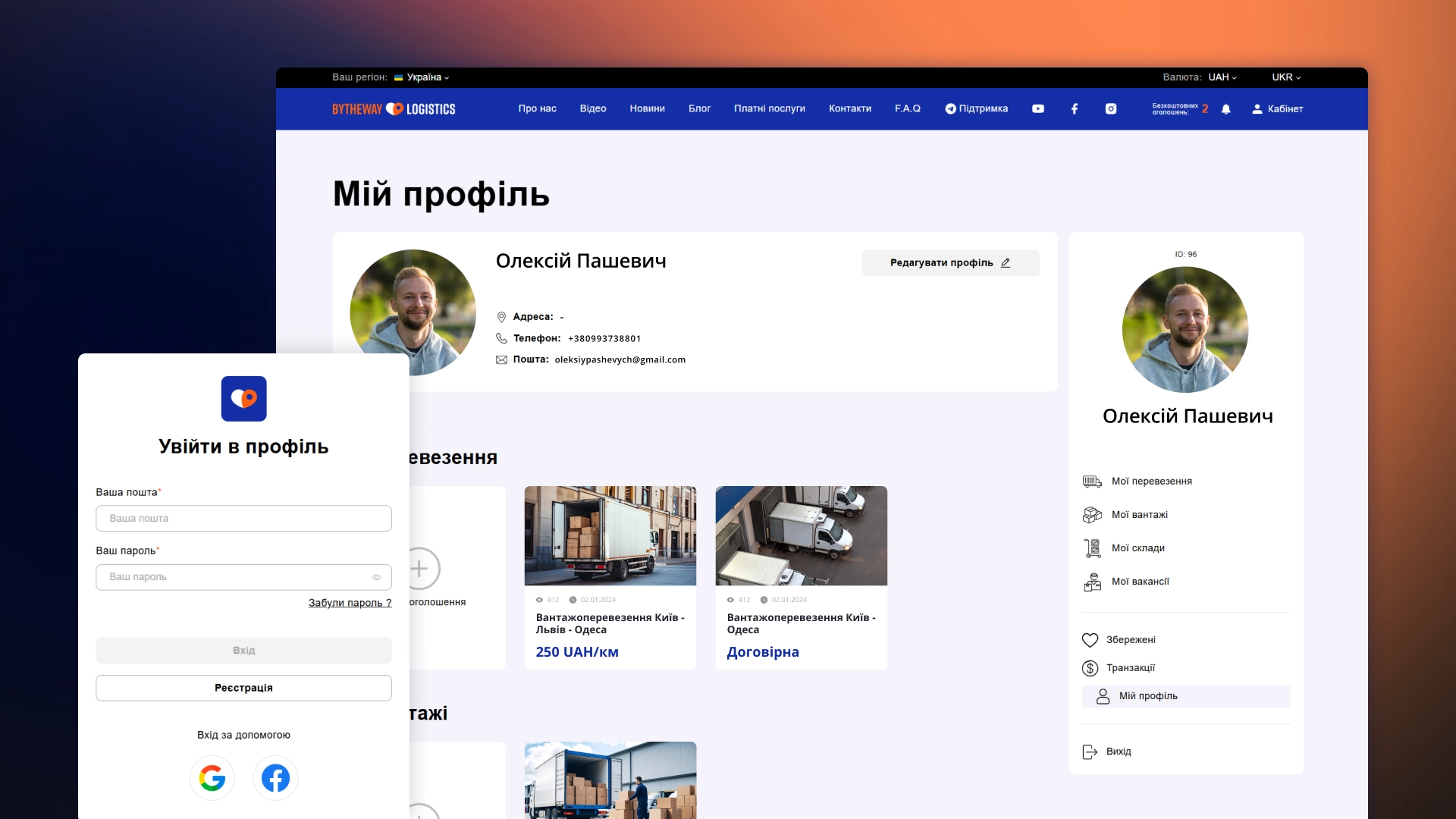Open the UAH currency dropdown

click(1222, 77)
